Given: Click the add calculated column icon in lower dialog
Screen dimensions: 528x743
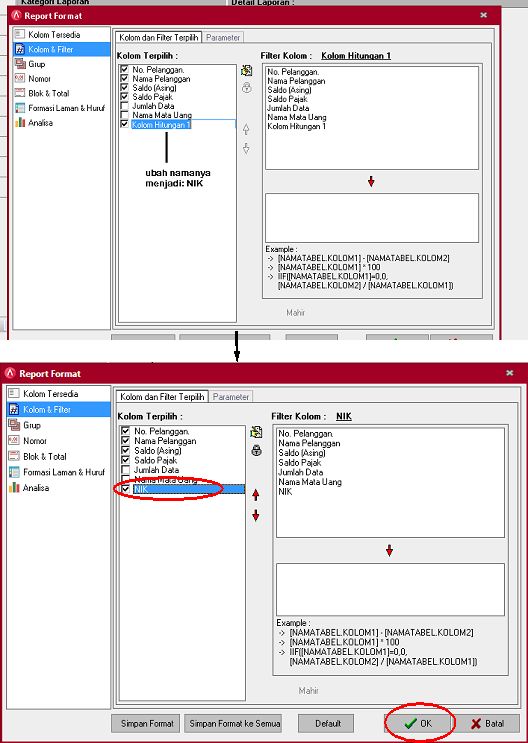Looking at the screenshot, I should (x=256, y=432).
